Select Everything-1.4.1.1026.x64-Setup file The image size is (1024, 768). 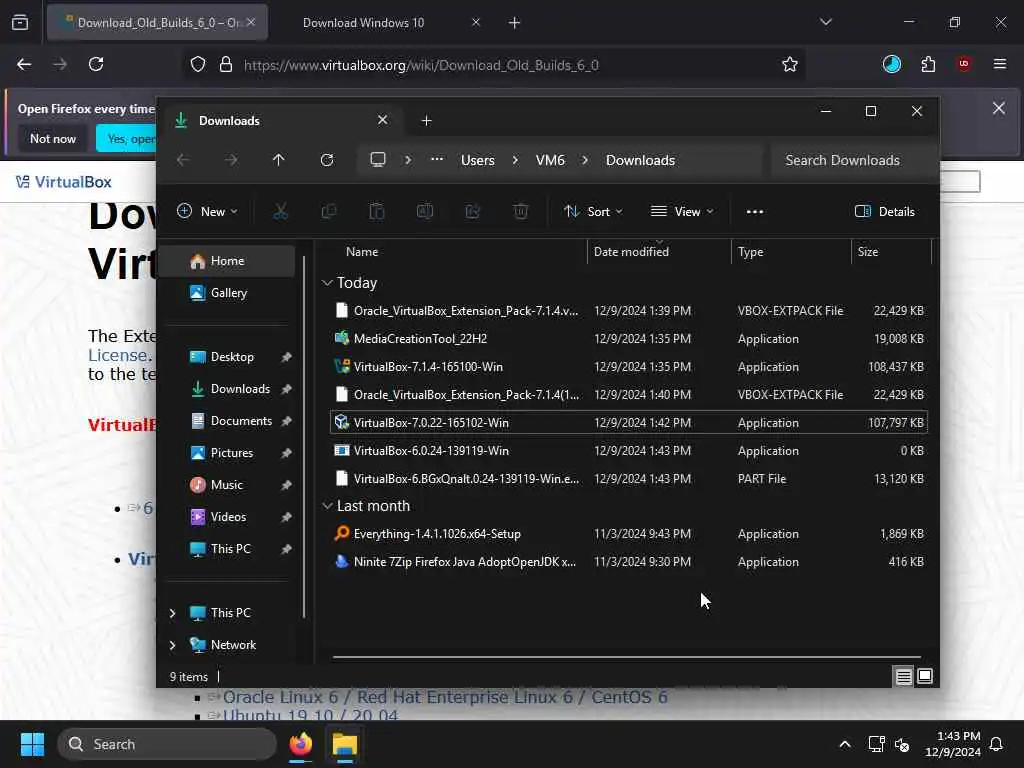[628, 534]
